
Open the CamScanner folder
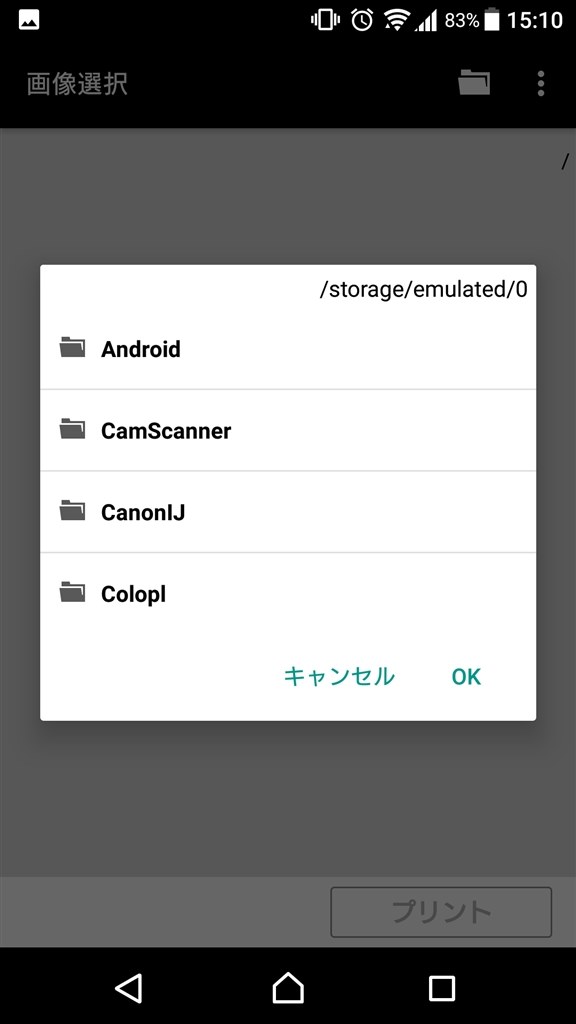[288, 430]
